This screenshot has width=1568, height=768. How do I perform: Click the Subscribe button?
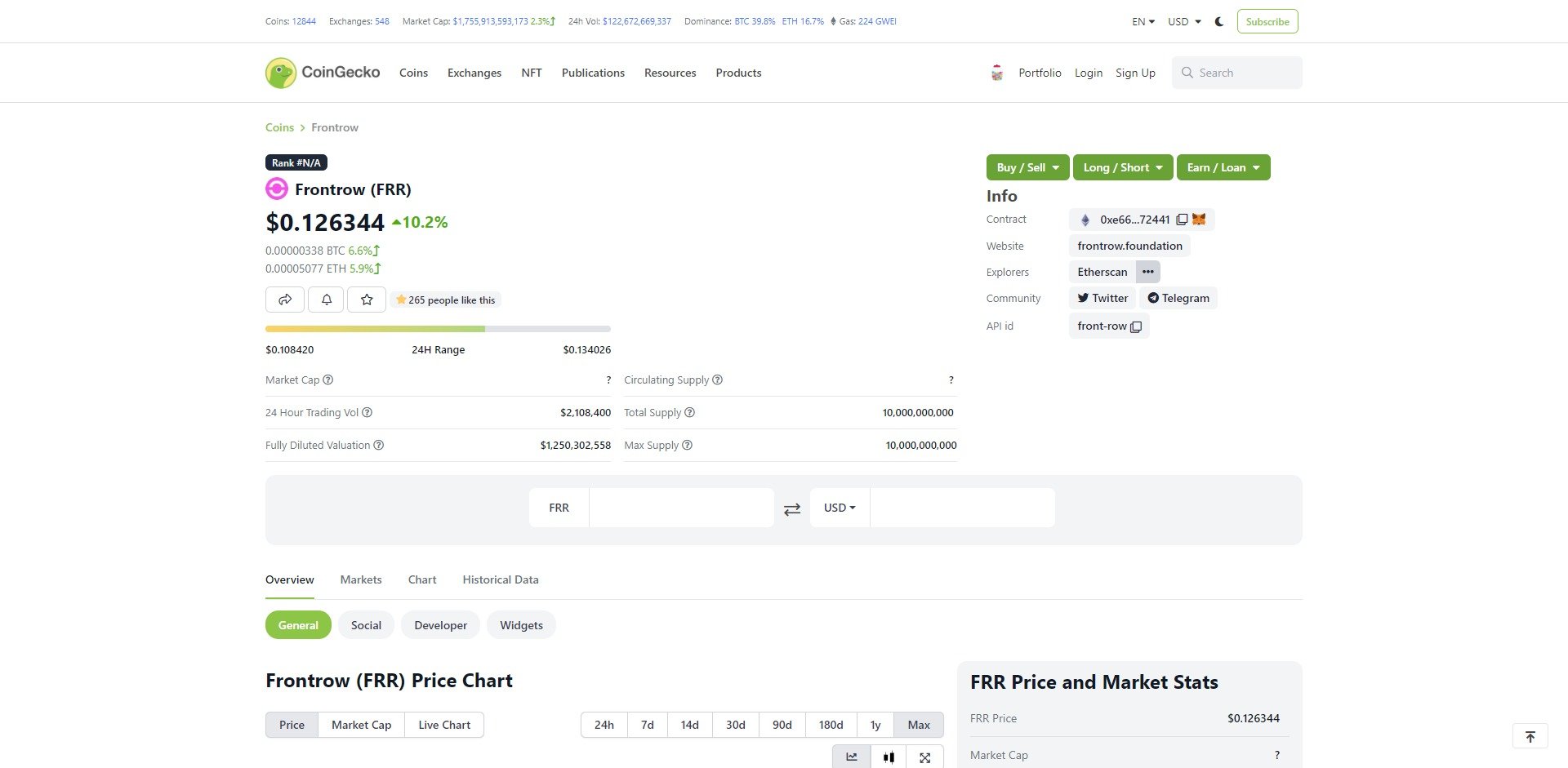[x=1267, y=21]
